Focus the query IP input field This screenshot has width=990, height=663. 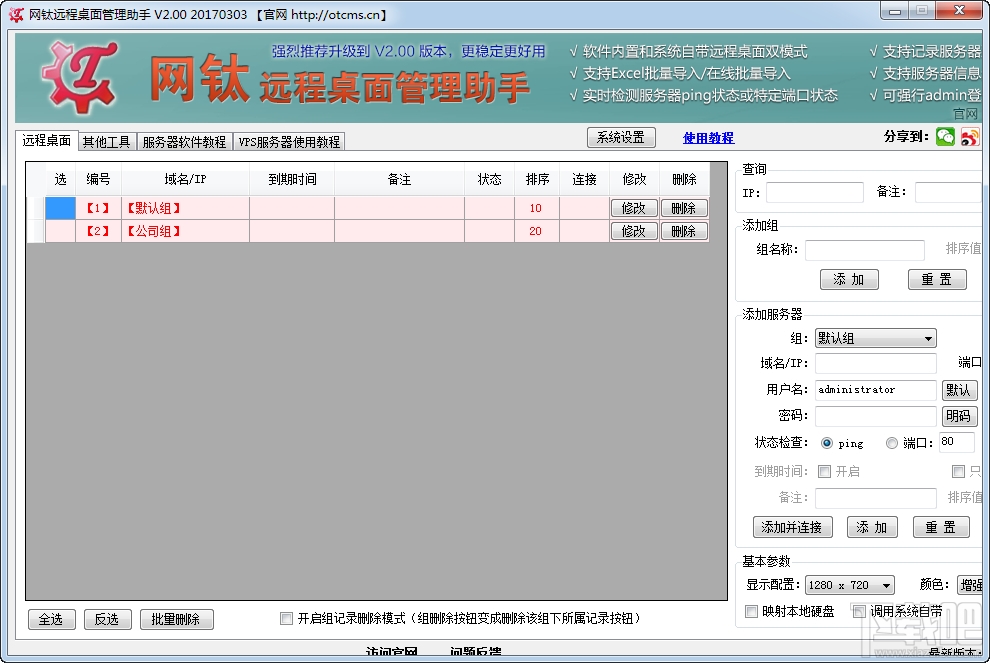(x=814, y=193)
